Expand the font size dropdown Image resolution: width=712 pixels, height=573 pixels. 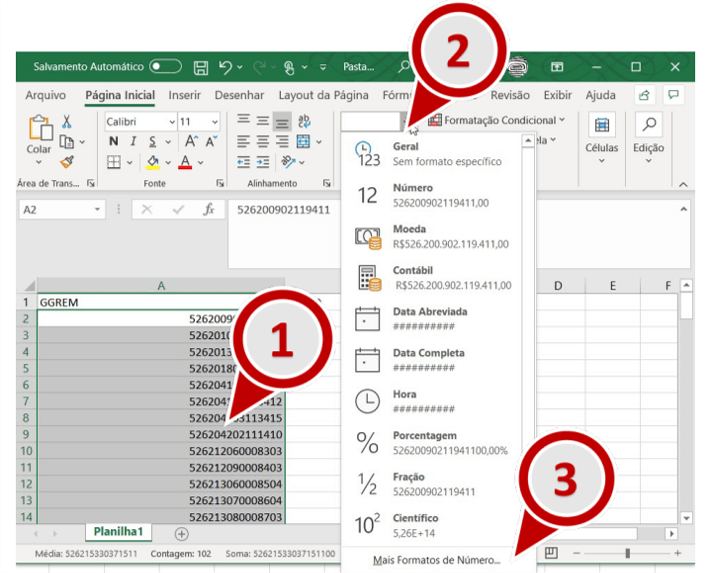coord(216,121)
